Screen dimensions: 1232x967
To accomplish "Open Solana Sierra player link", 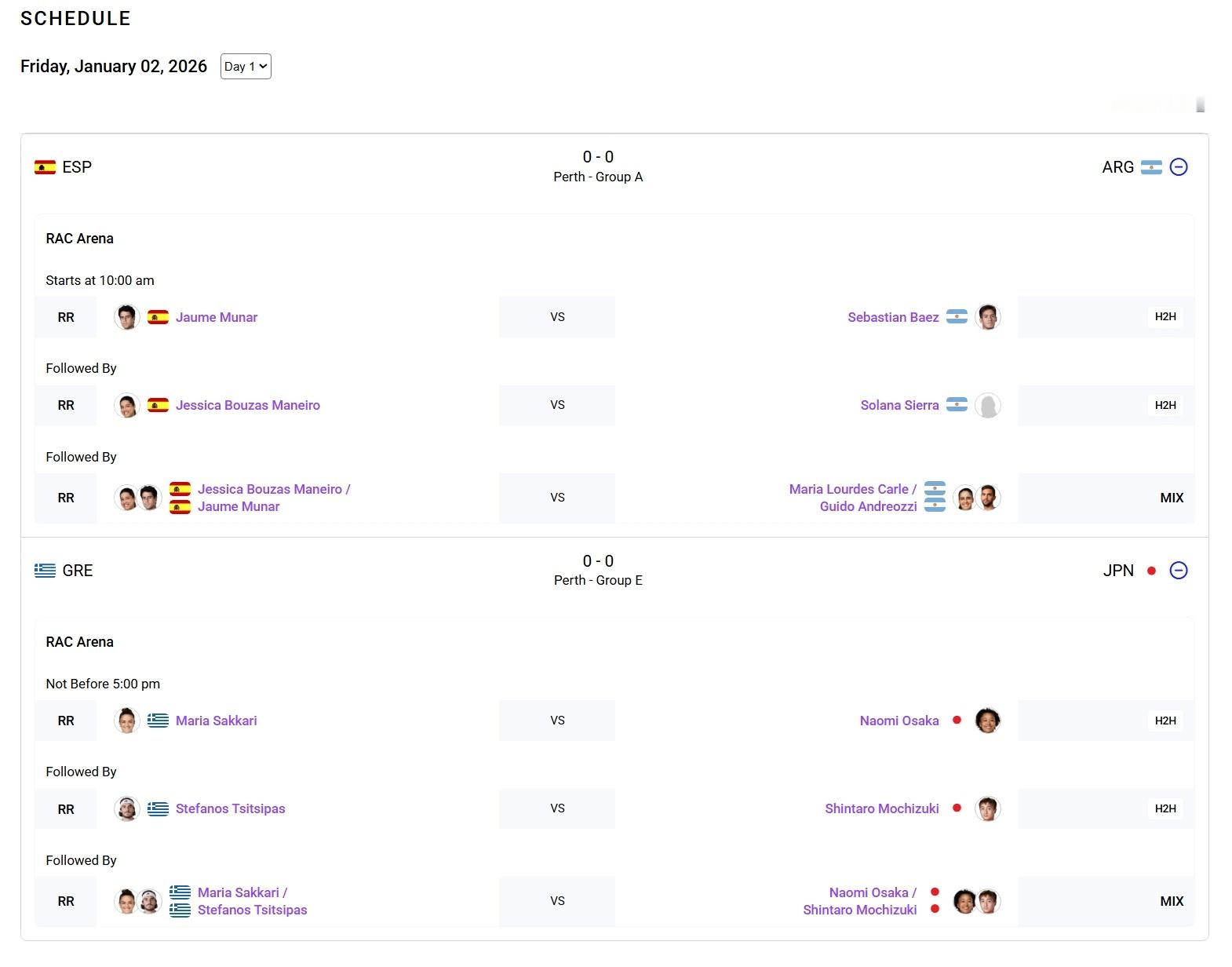I will coord(899,405).
